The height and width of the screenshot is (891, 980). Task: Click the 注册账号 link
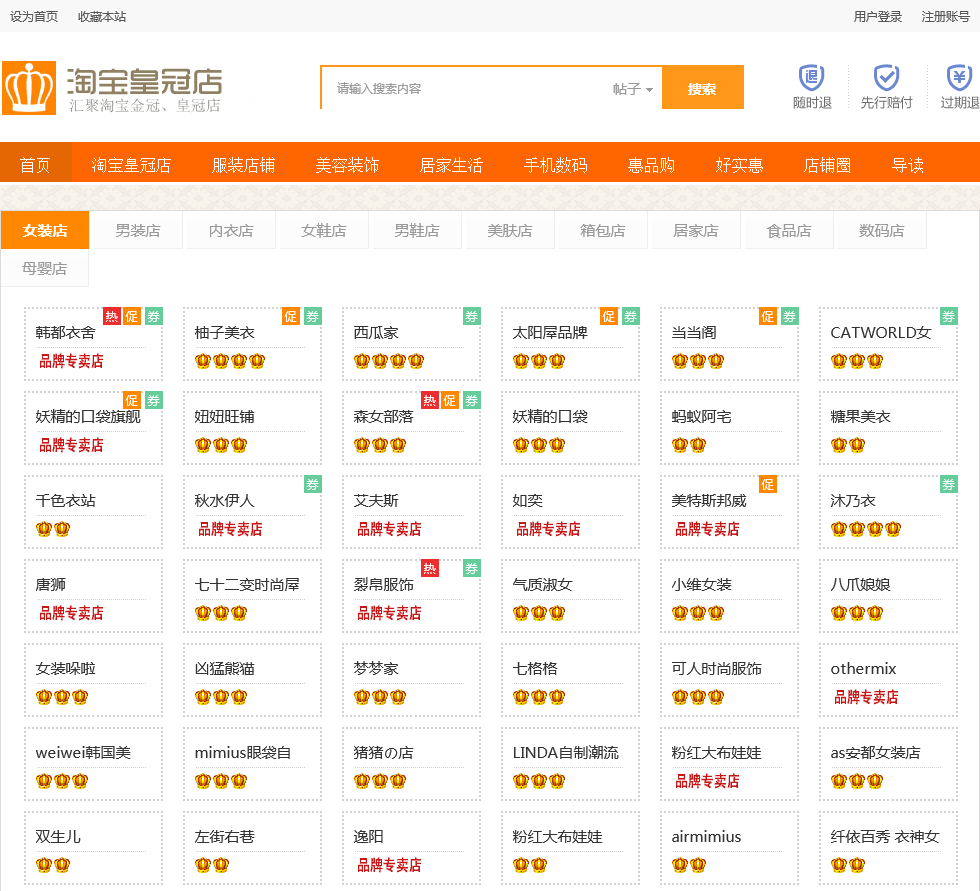[x=945, y=16]
